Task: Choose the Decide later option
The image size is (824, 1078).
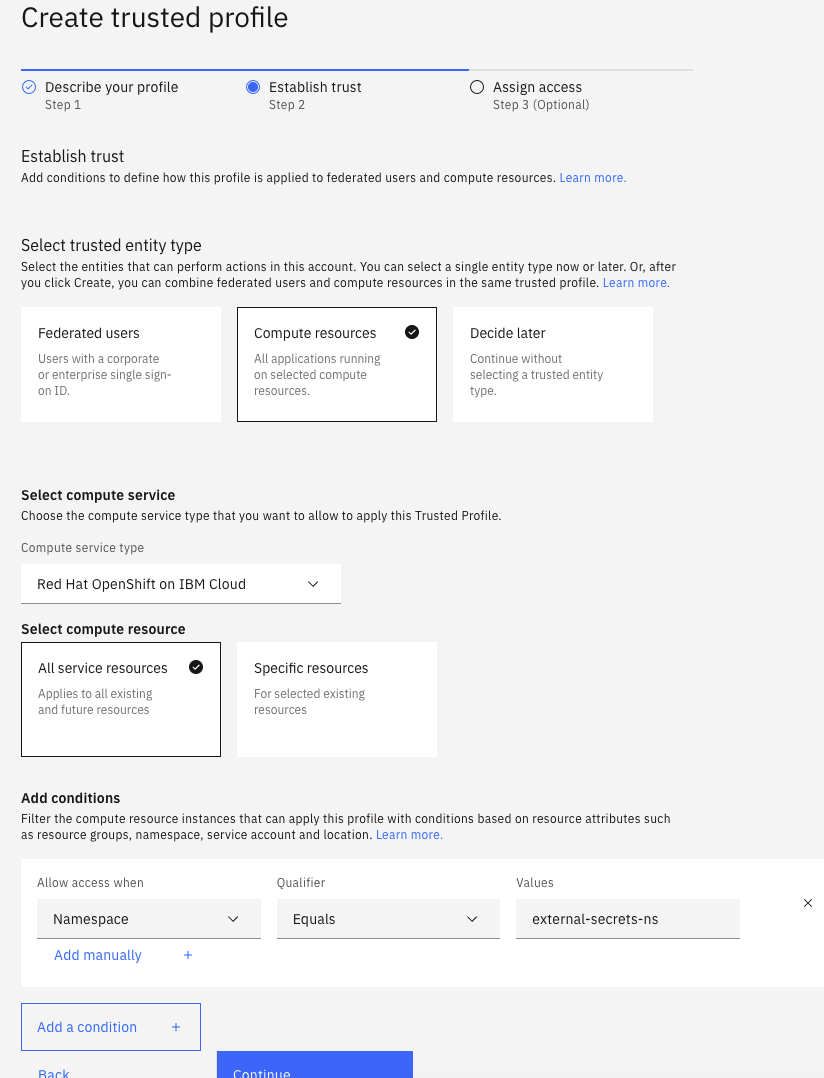Action: coord(552,364)
